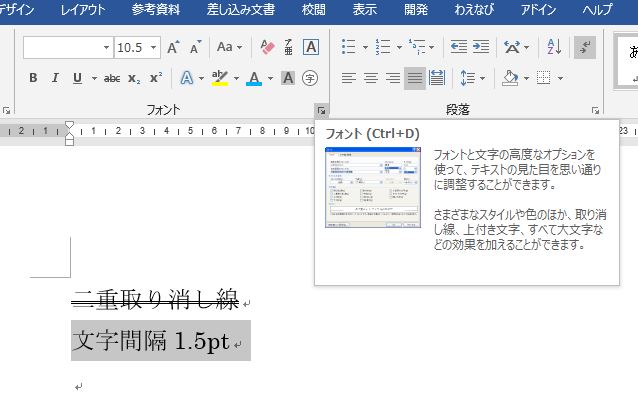The width and height of the screenshot is (638, 399).
Task: Start a bulleted list
Action: (x=349, y=47)
